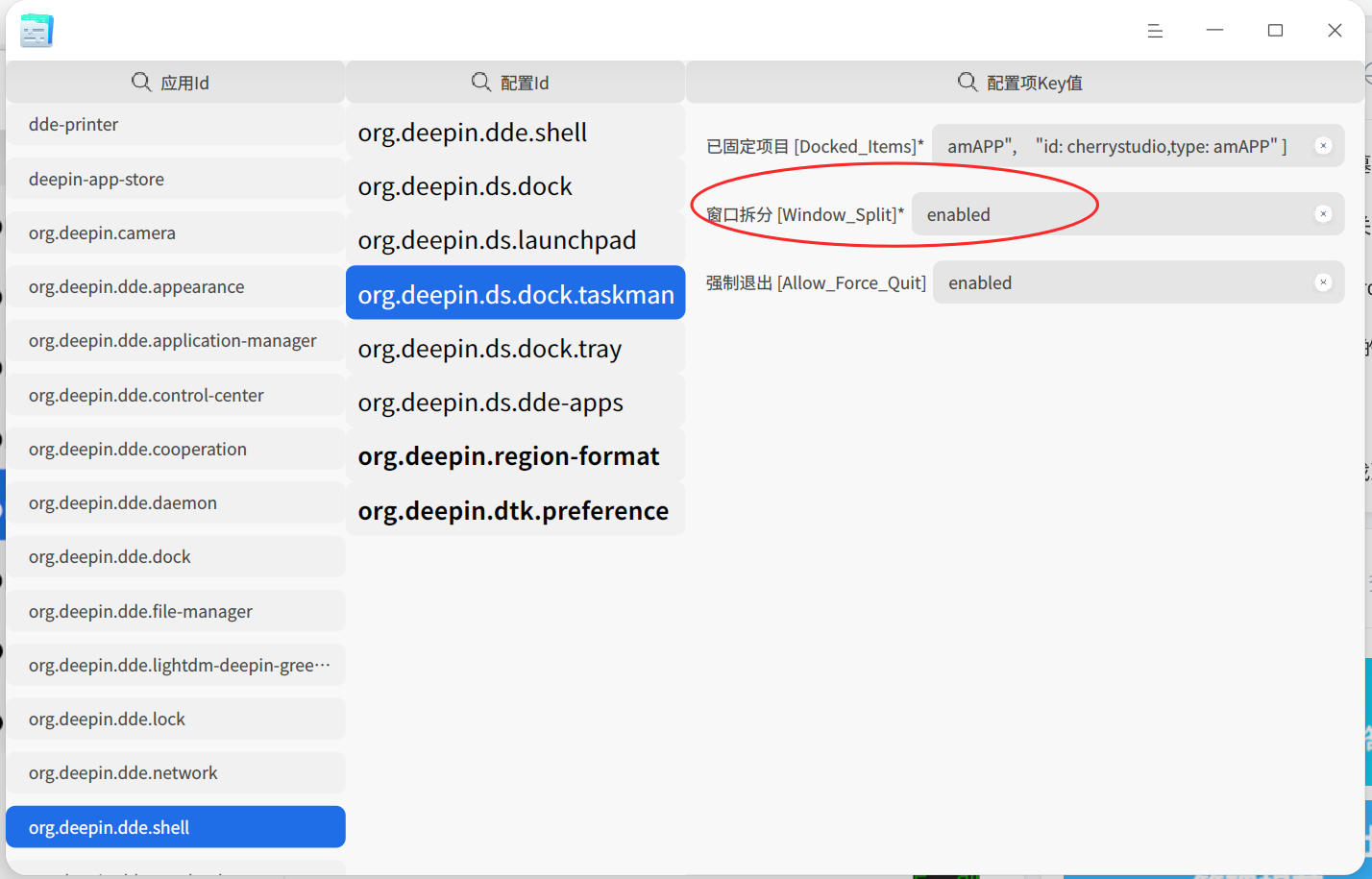This screenshot has height=879, width=1372.
Task: Clear the Allow_Force_Quit value with its reset icon
Action: point(1323,282)
